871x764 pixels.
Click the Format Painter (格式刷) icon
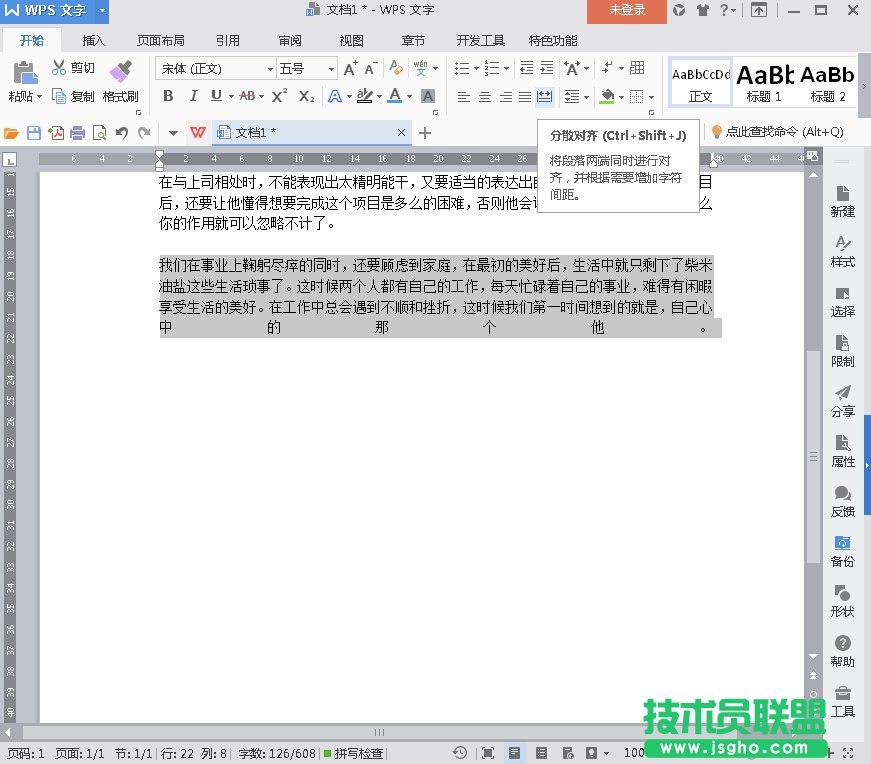tap(120, 72)
